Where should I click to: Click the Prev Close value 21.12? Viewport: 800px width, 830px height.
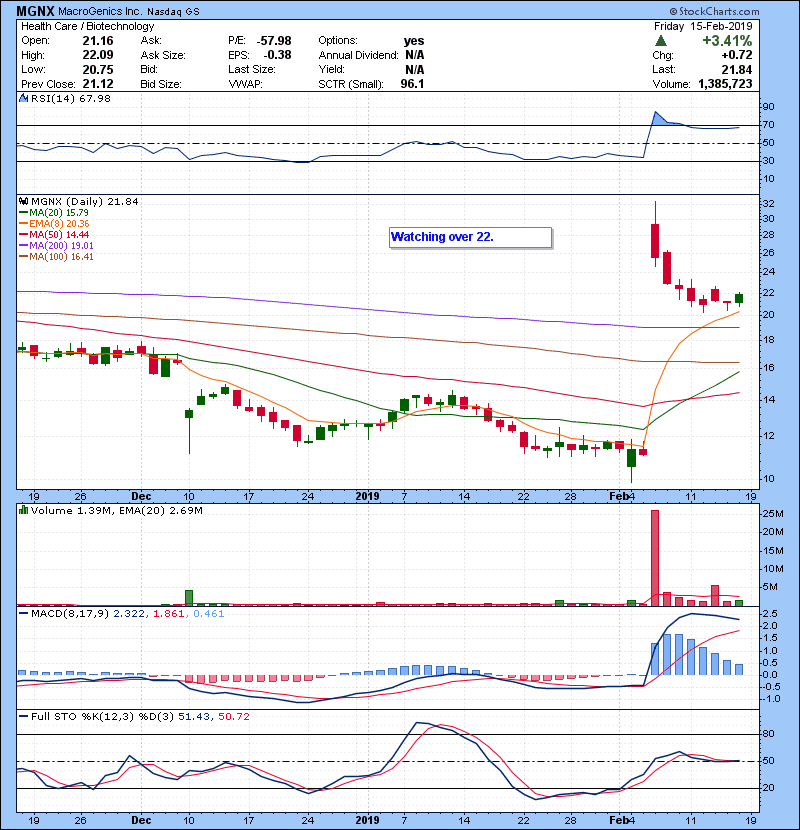(x=98, y=84)
